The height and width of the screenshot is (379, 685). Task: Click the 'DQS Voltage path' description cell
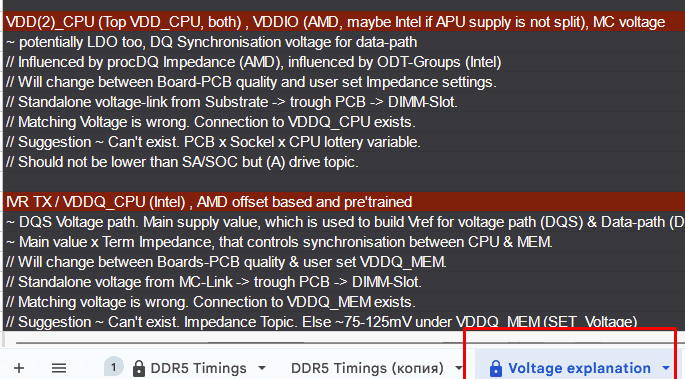[344, 222]
